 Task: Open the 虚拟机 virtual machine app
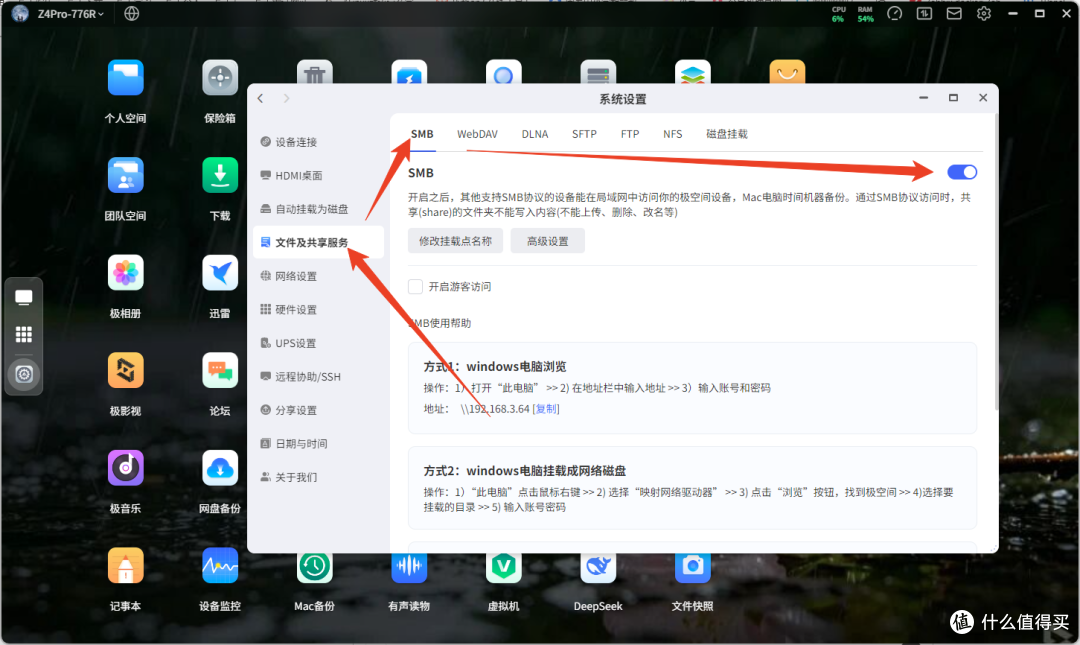point(503,567)
